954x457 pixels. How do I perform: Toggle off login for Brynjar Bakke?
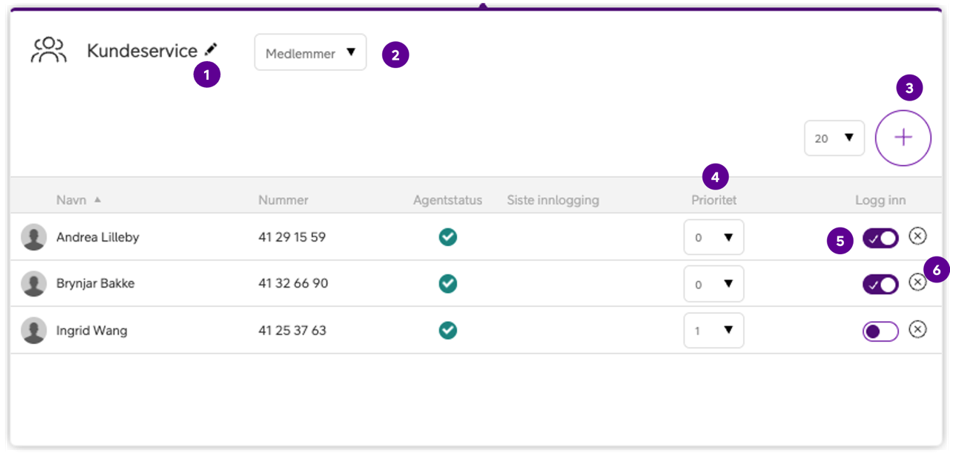point(880,284)
